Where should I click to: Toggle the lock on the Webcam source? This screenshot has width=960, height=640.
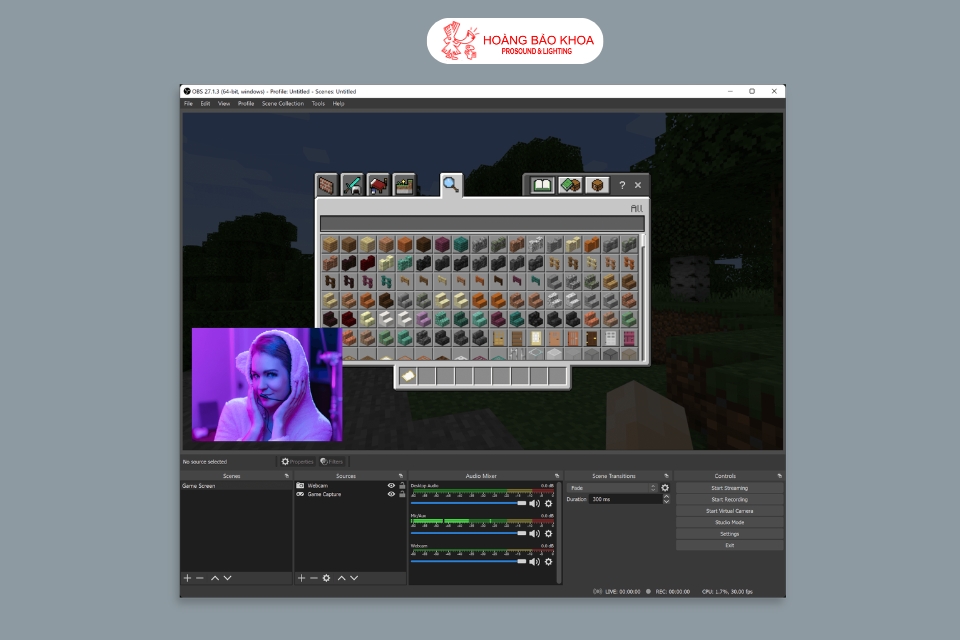point(402,486)
